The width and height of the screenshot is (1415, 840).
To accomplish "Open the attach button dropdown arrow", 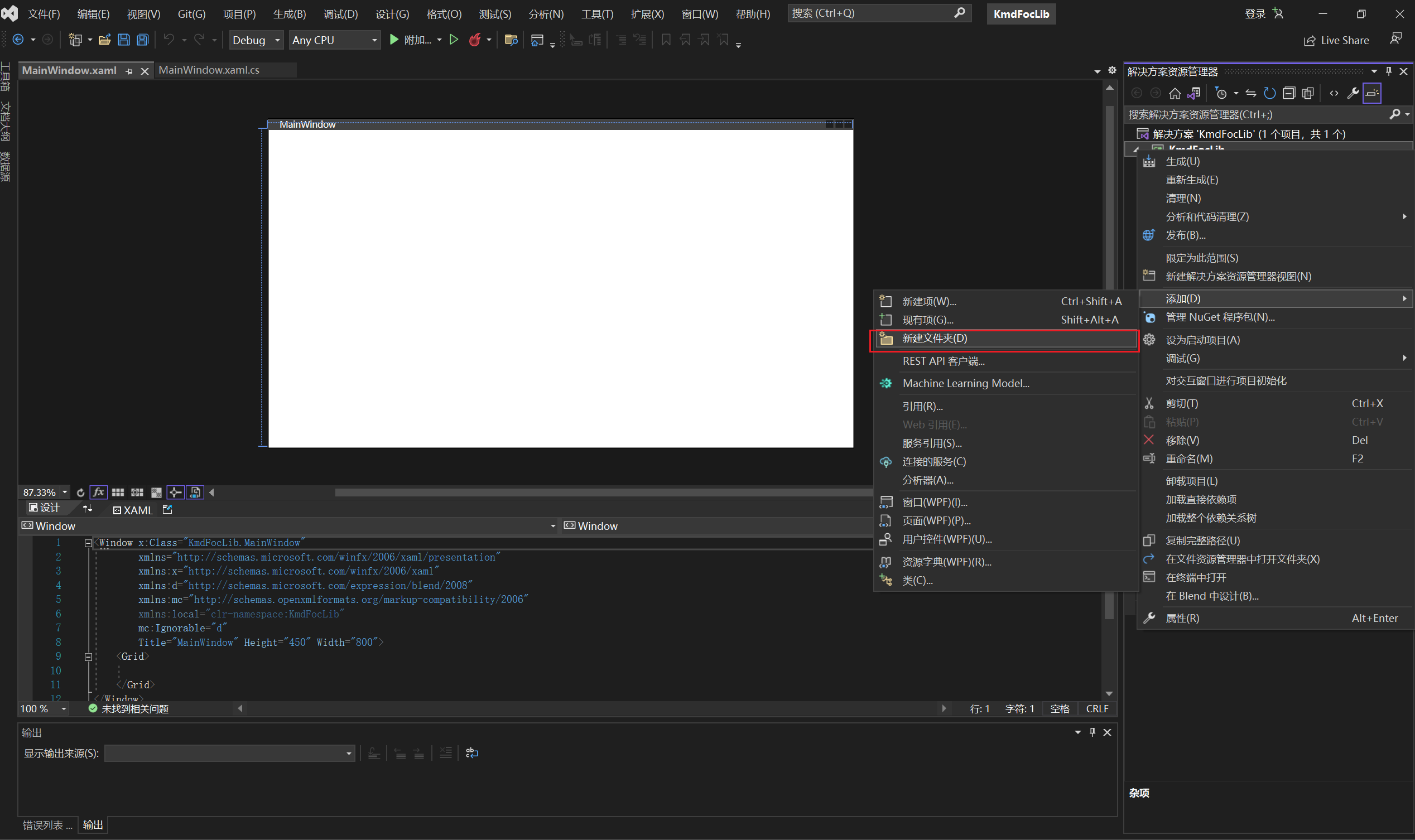I will click(439, 40).
